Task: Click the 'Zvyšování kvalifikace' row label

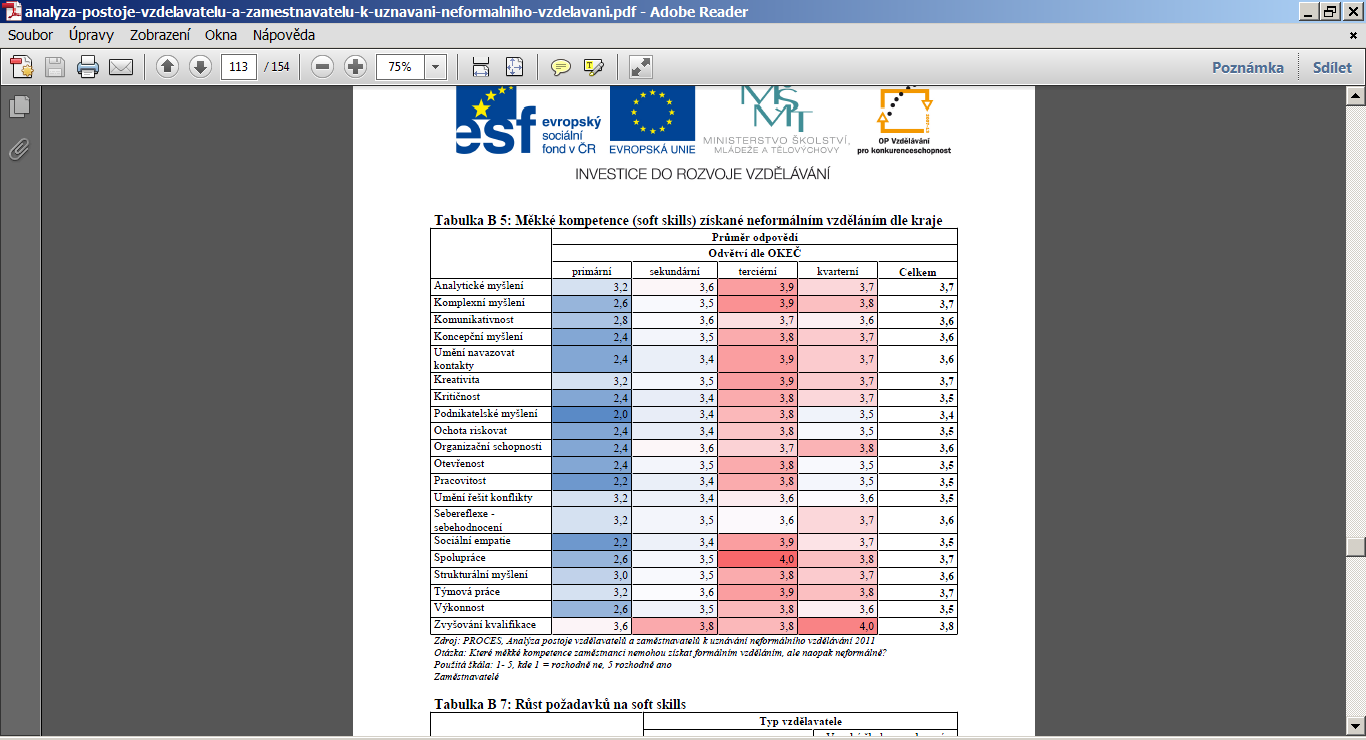Action: click(x=484, y=625)
